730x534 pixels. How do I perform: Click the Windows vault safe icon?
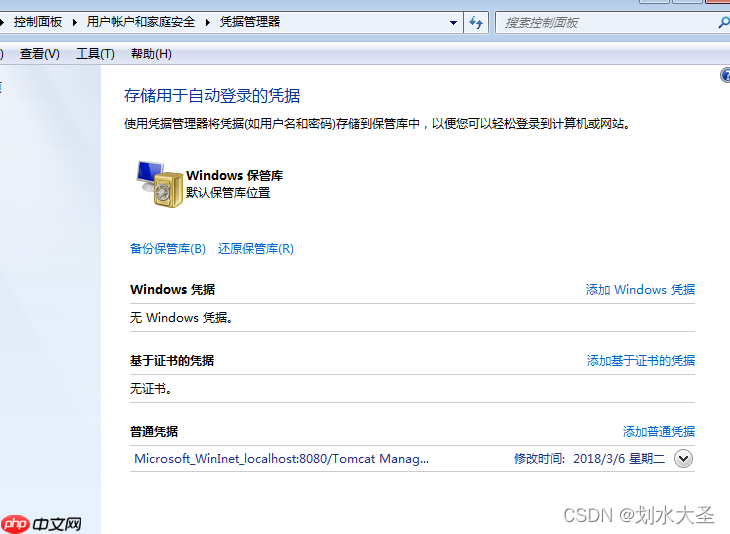[159, 184]
